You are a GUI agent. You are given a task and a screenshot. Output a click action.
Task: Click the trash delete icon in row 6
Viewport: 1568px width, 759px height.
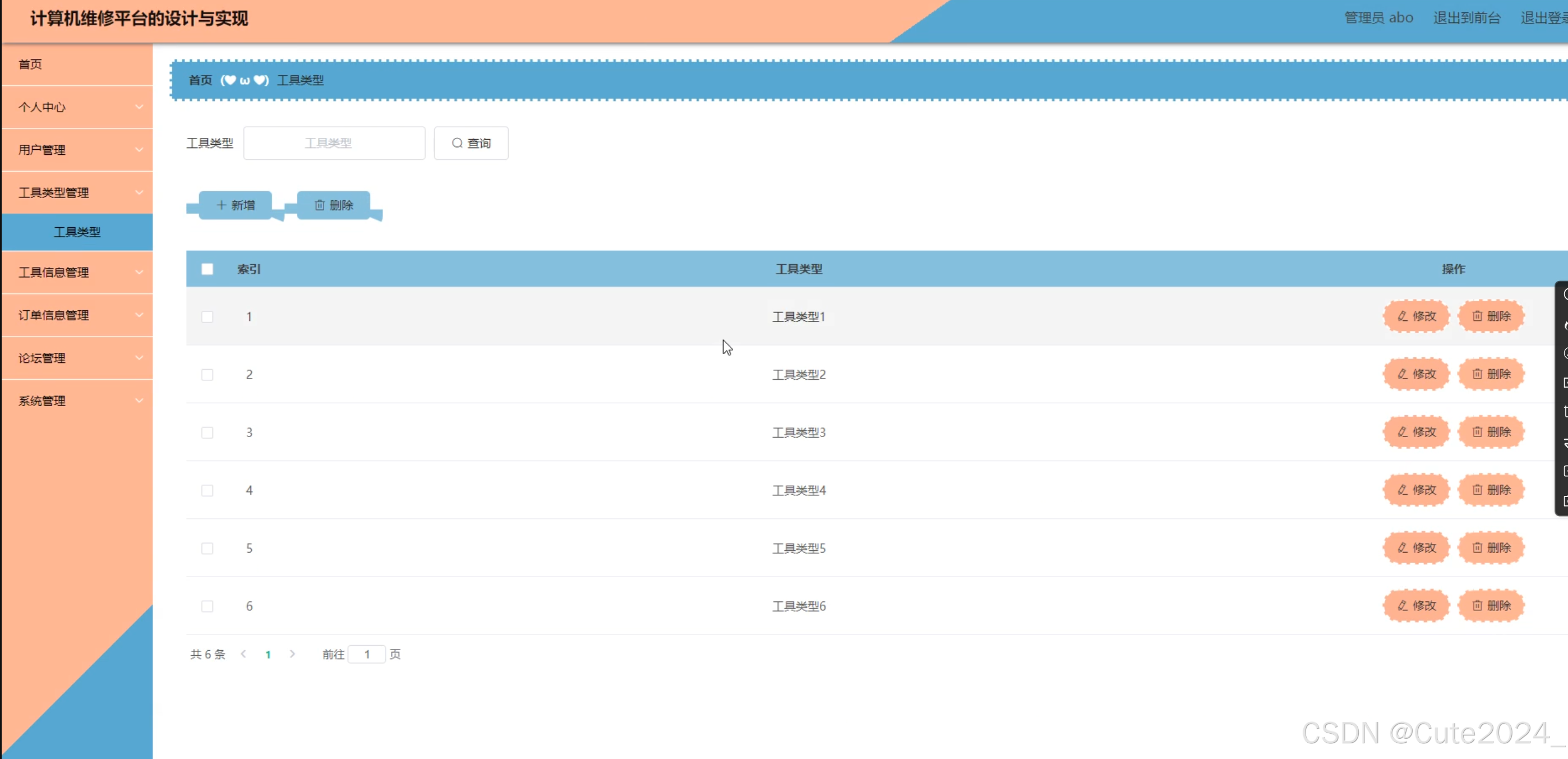tap(1477, 605)
